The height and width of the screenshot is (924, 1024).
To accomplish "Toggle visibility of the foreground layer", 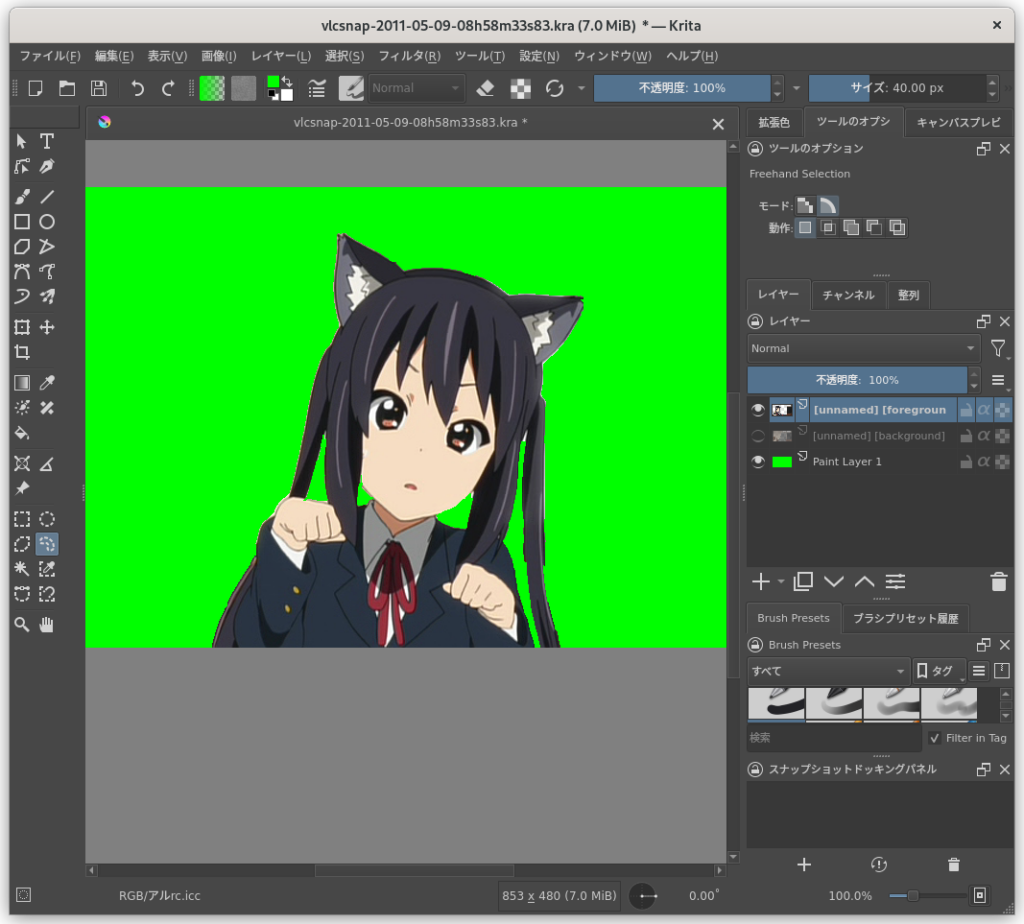I will click(x=758, y=410).
